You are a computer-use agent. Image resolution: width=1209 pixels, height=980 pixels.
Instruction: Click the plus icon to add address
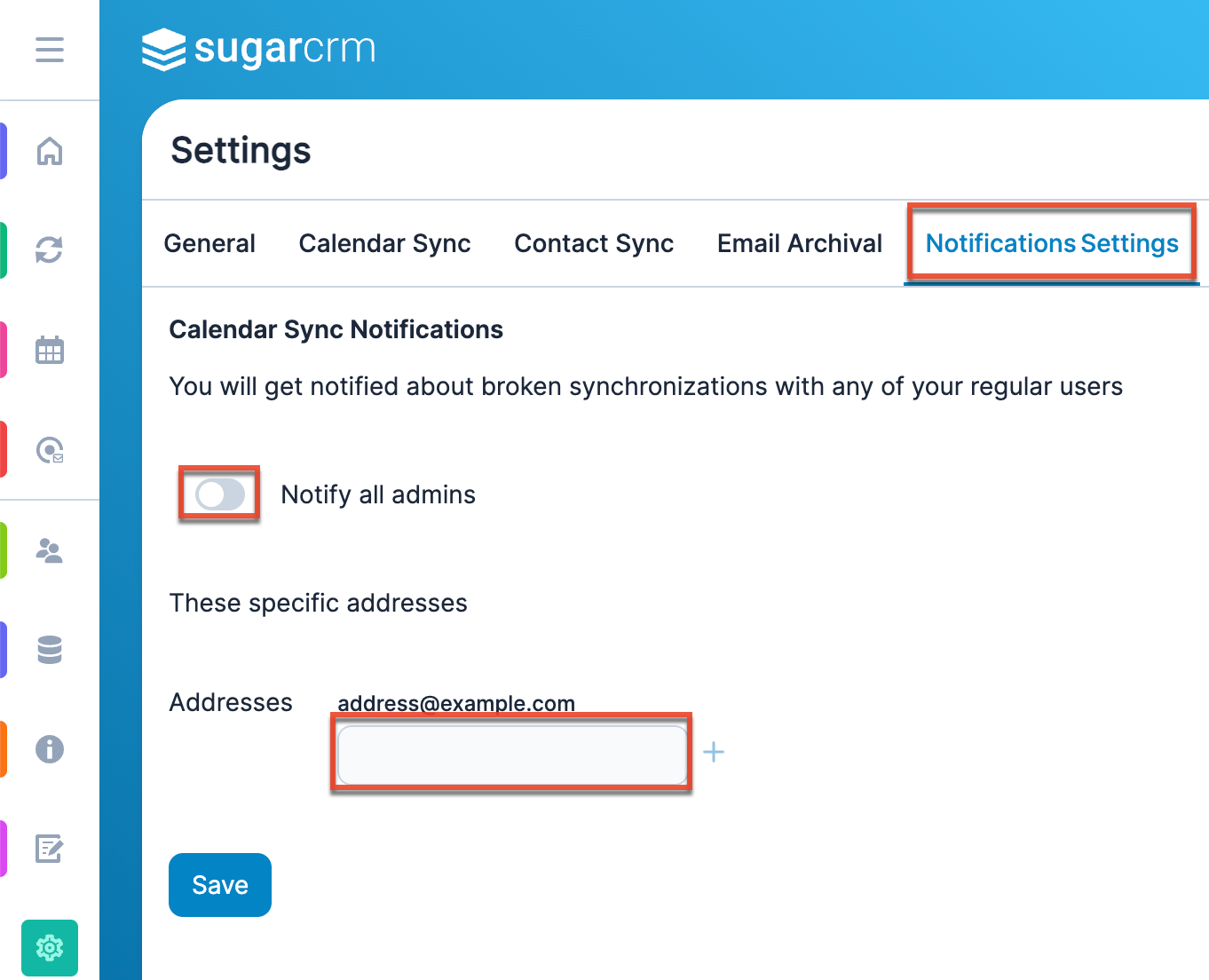coord(714,753)
